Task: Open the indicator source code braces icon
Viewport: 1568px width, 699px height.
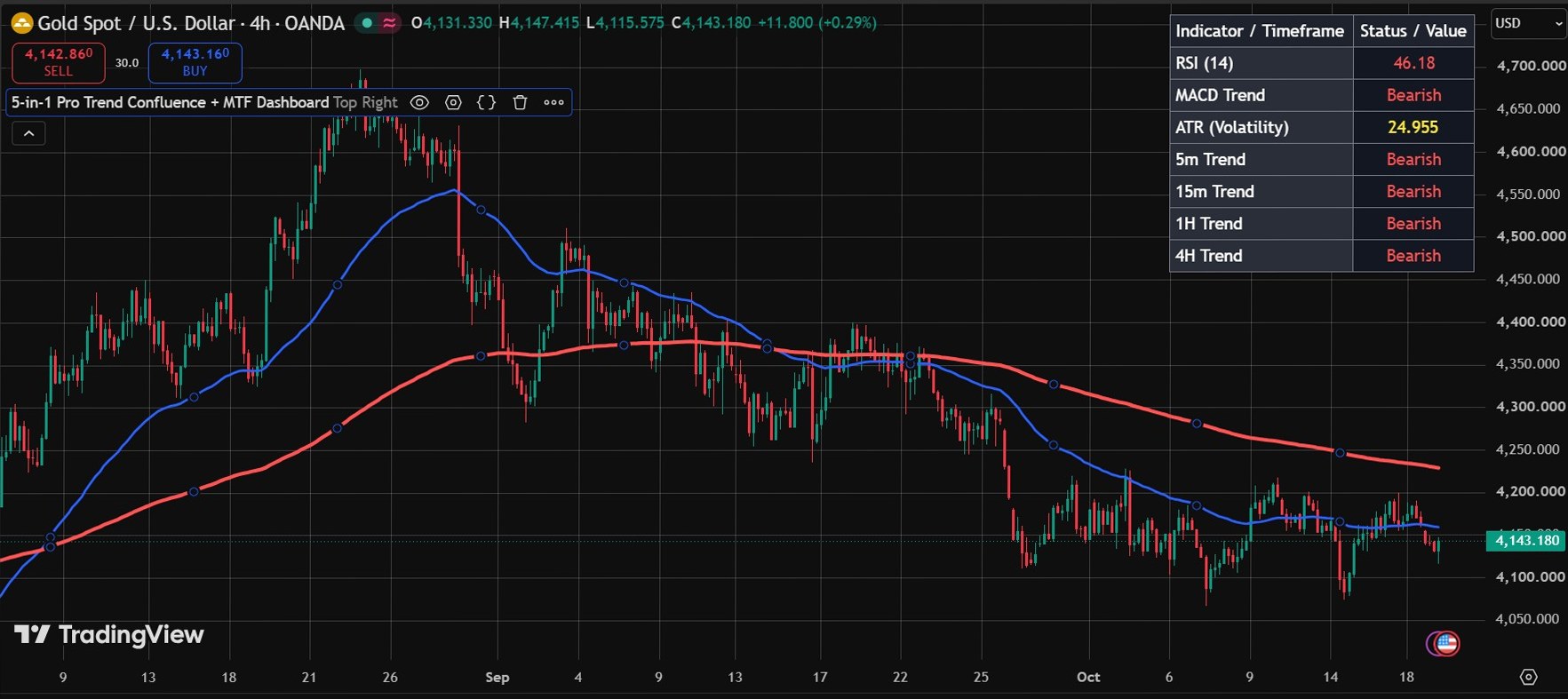Action: [x=486, y=102]
